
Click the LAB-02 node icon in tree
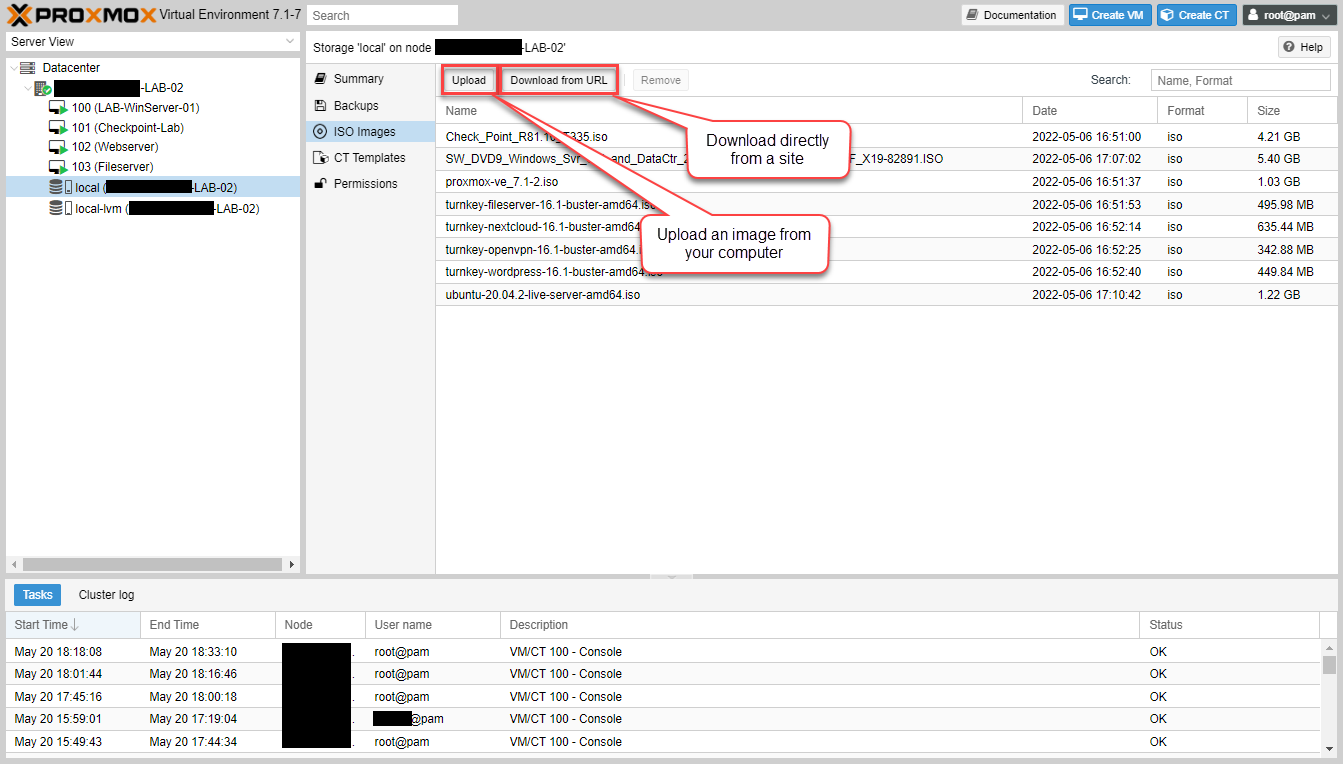43,88
